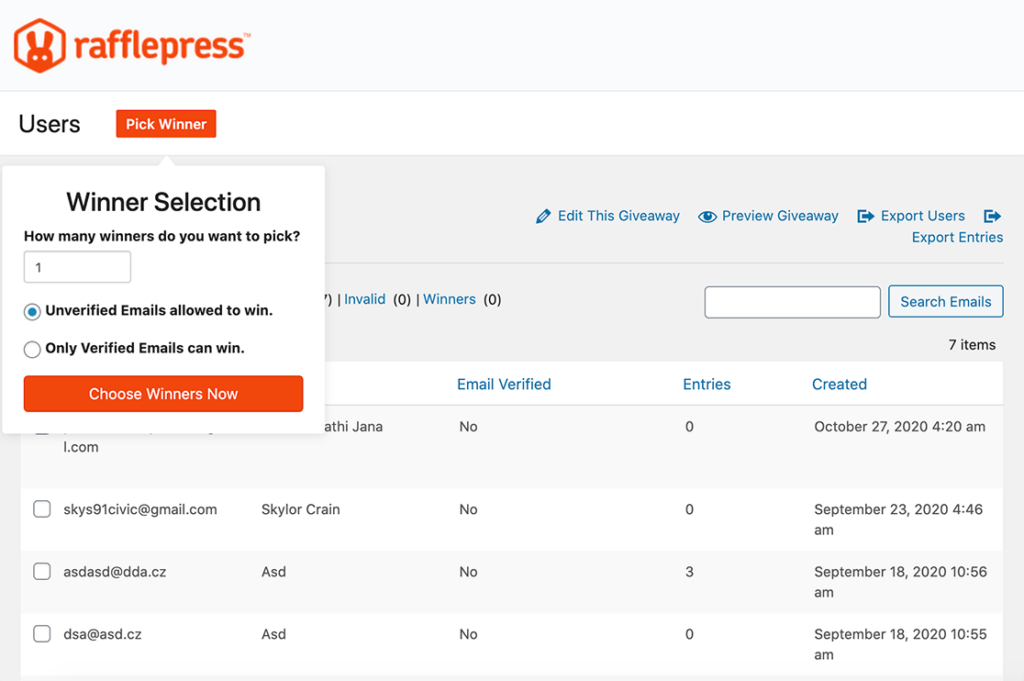Sort by the Email Verified column

(504, 384)
